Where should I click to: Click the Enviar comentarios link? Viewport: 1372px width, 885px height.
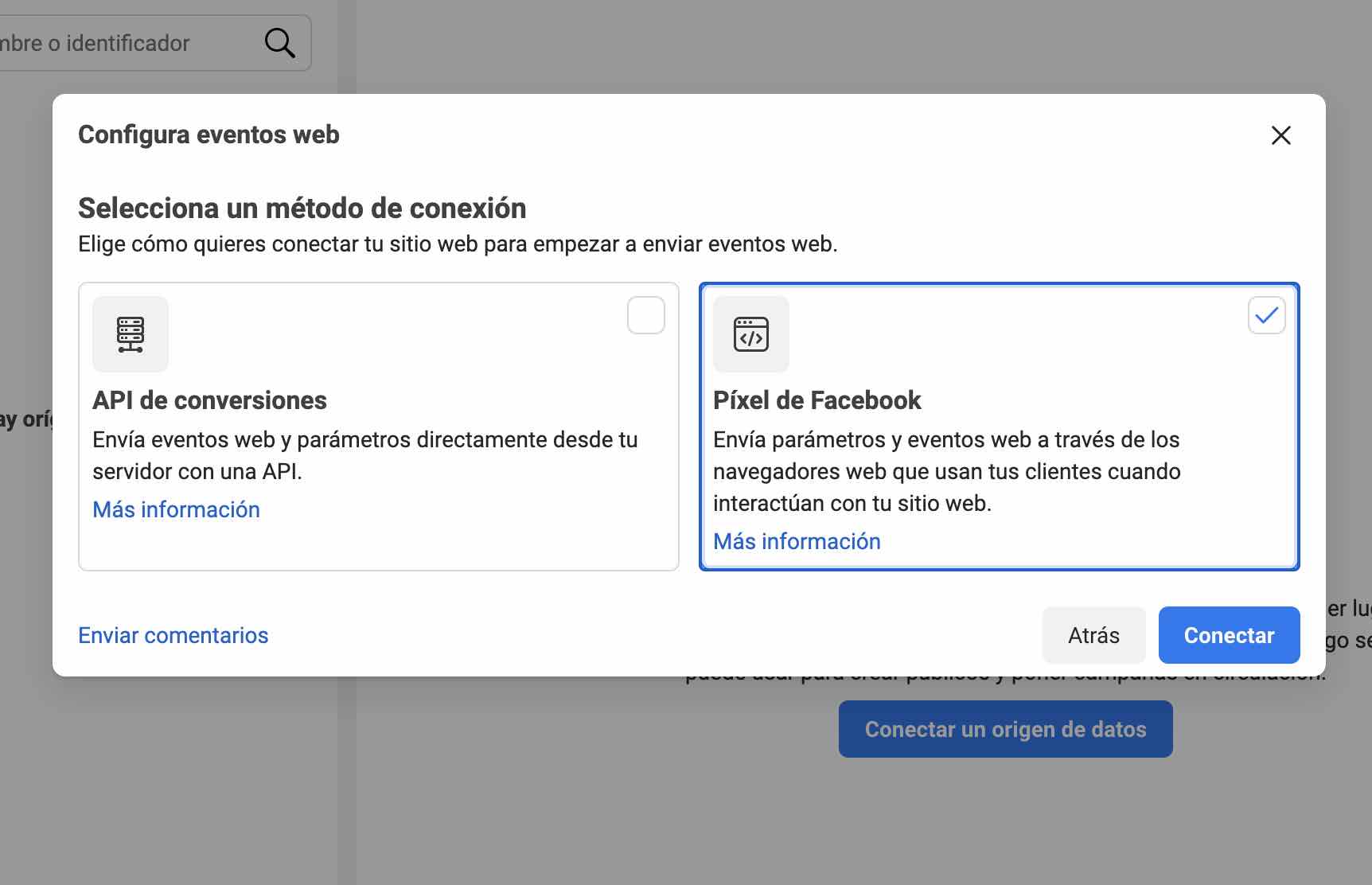pos(173,635)
